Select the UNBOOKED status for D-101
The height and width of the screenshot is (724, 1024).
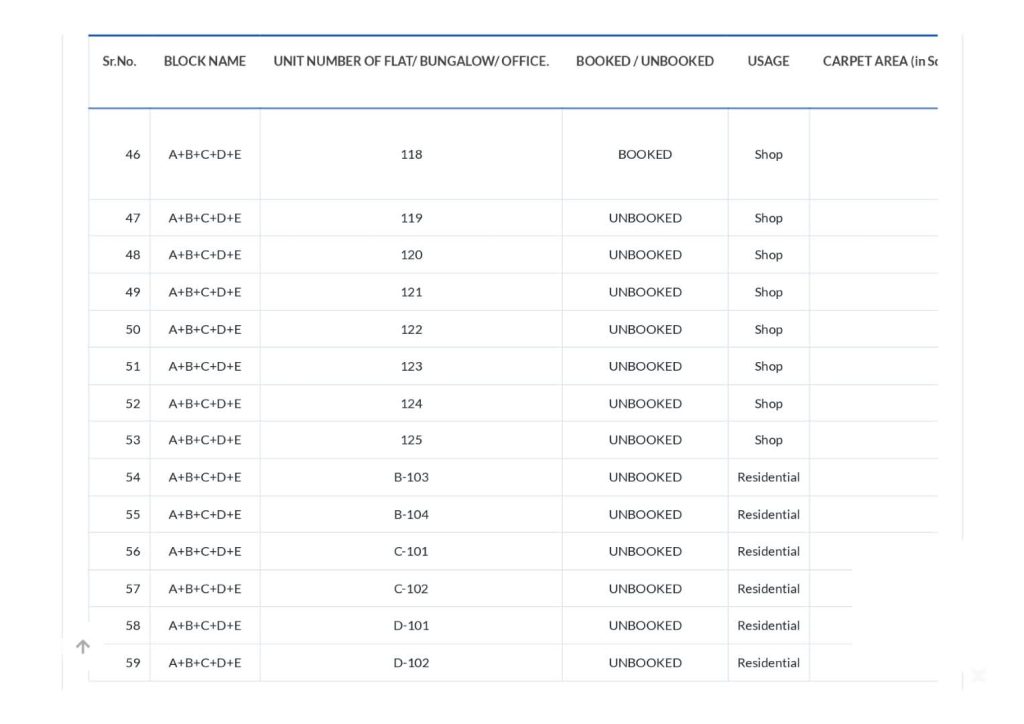coord(645,625)
